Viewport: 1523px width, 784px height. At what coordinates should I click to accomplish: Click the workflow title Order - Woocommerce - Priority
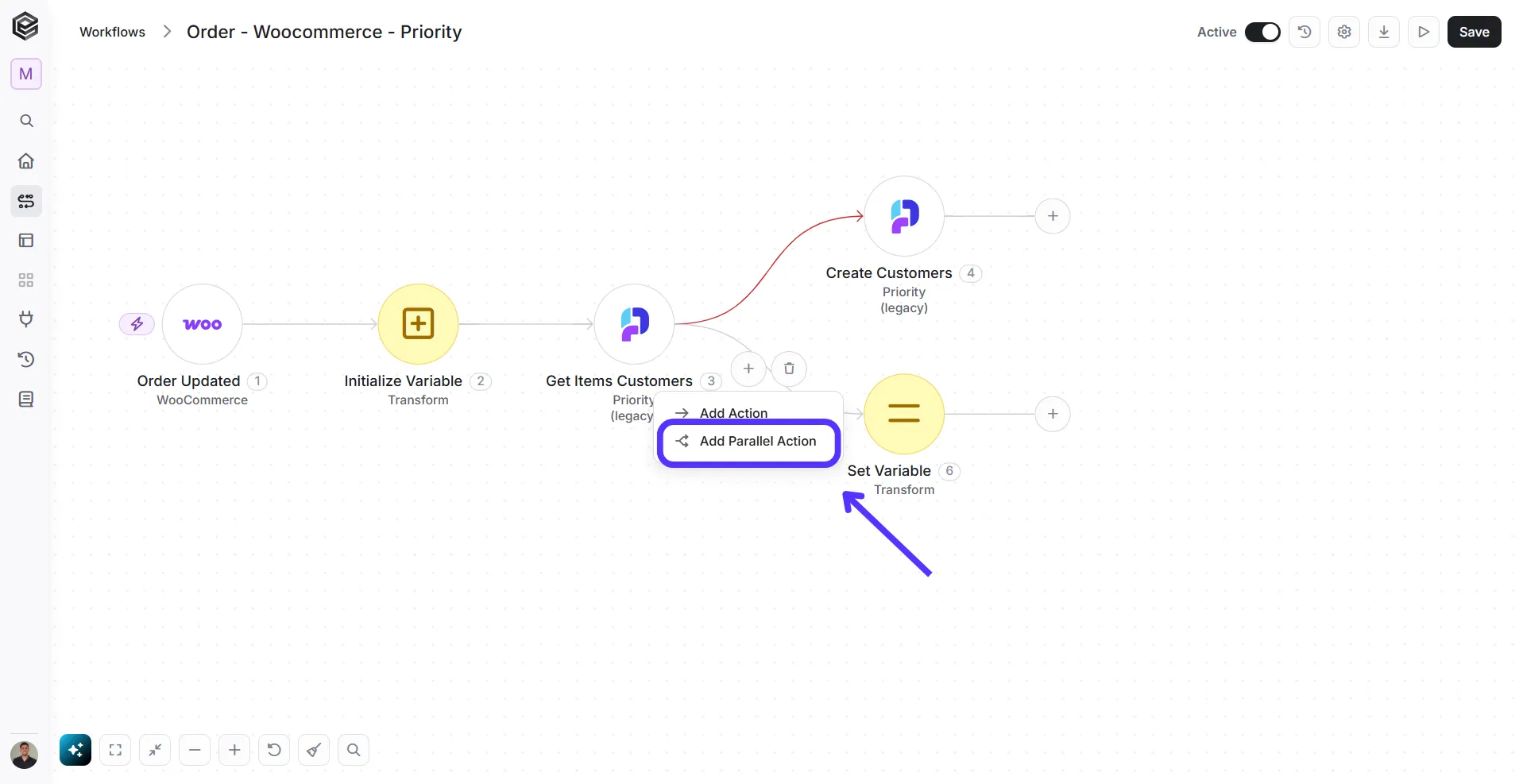(324, 32)
